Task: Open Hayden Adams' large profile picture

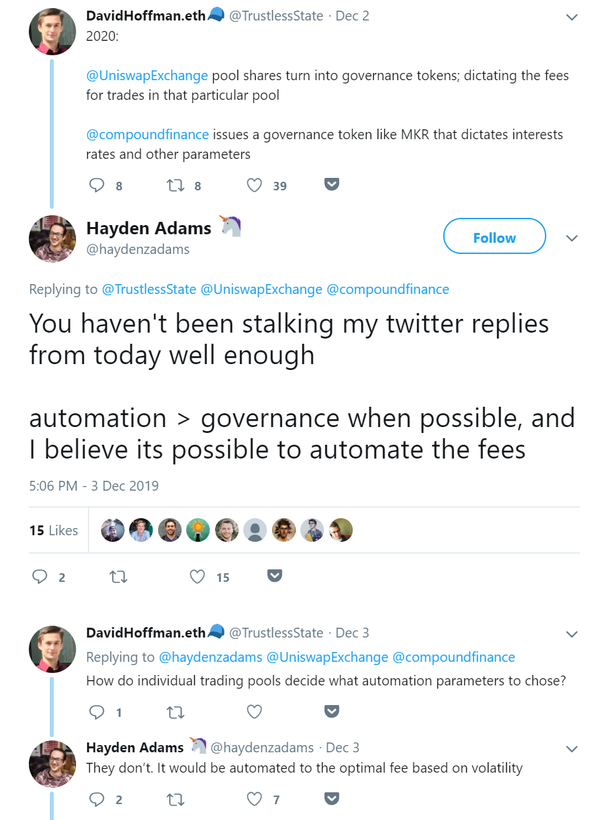Action: click(52, 238)
